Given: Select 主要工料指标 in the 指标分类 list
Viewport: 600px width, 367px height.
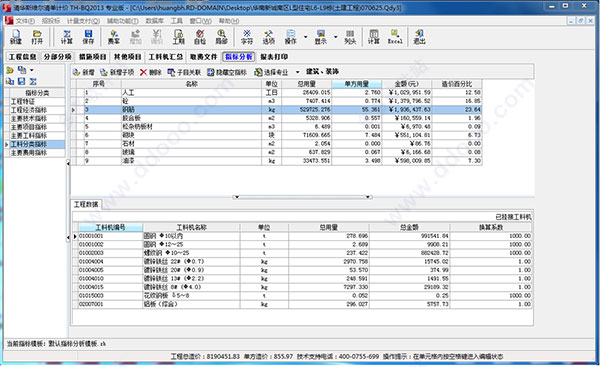Looking at the screenshot, I should (x=37, y=136).
